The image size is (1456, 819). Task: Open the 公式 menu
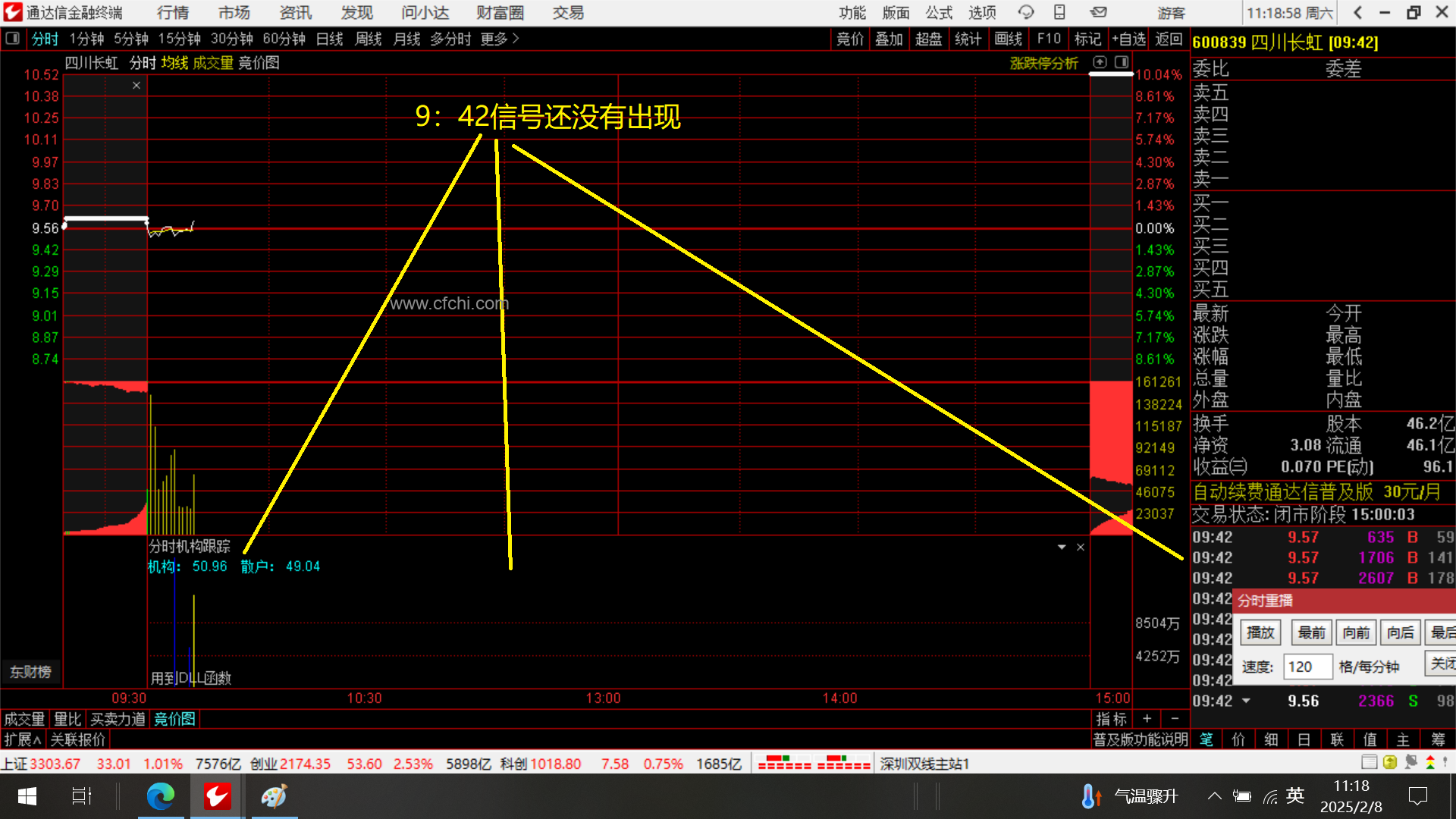(x=939, y=13)
